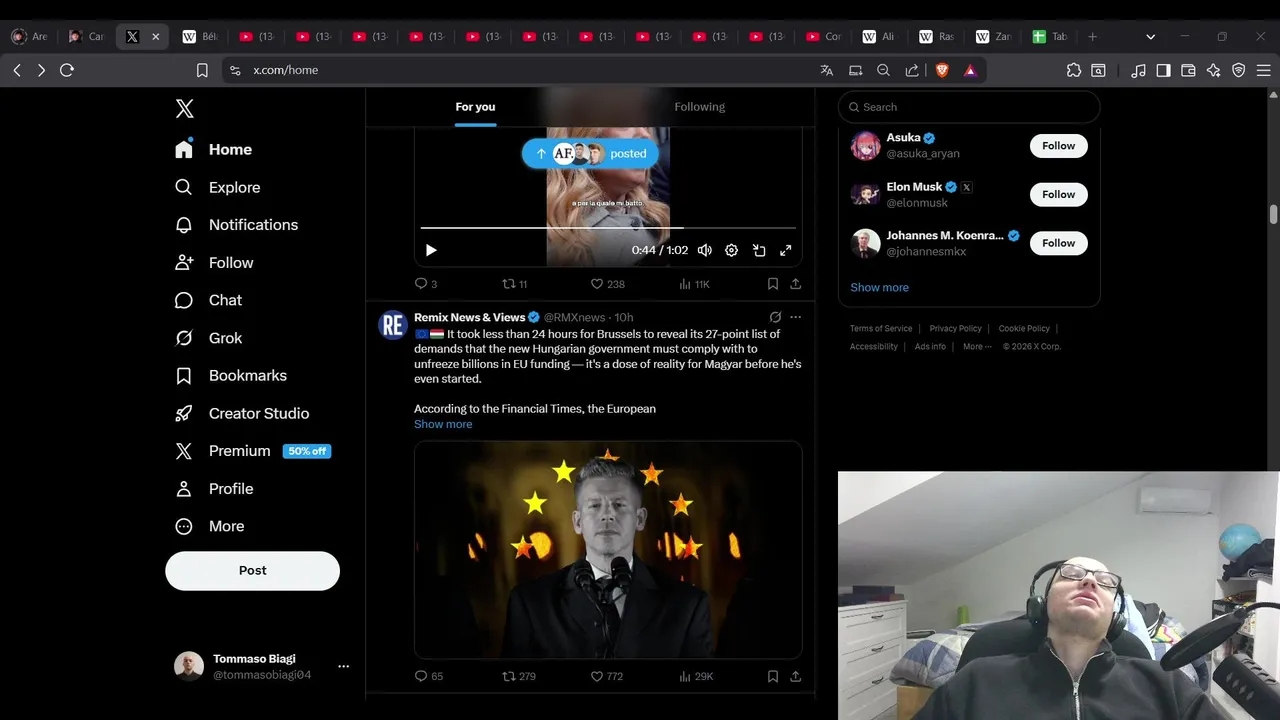This screenshot has width=1280, height=720.
Task: Open the browser extensions puzzle icon
Action: click(x=1074, y=70)
